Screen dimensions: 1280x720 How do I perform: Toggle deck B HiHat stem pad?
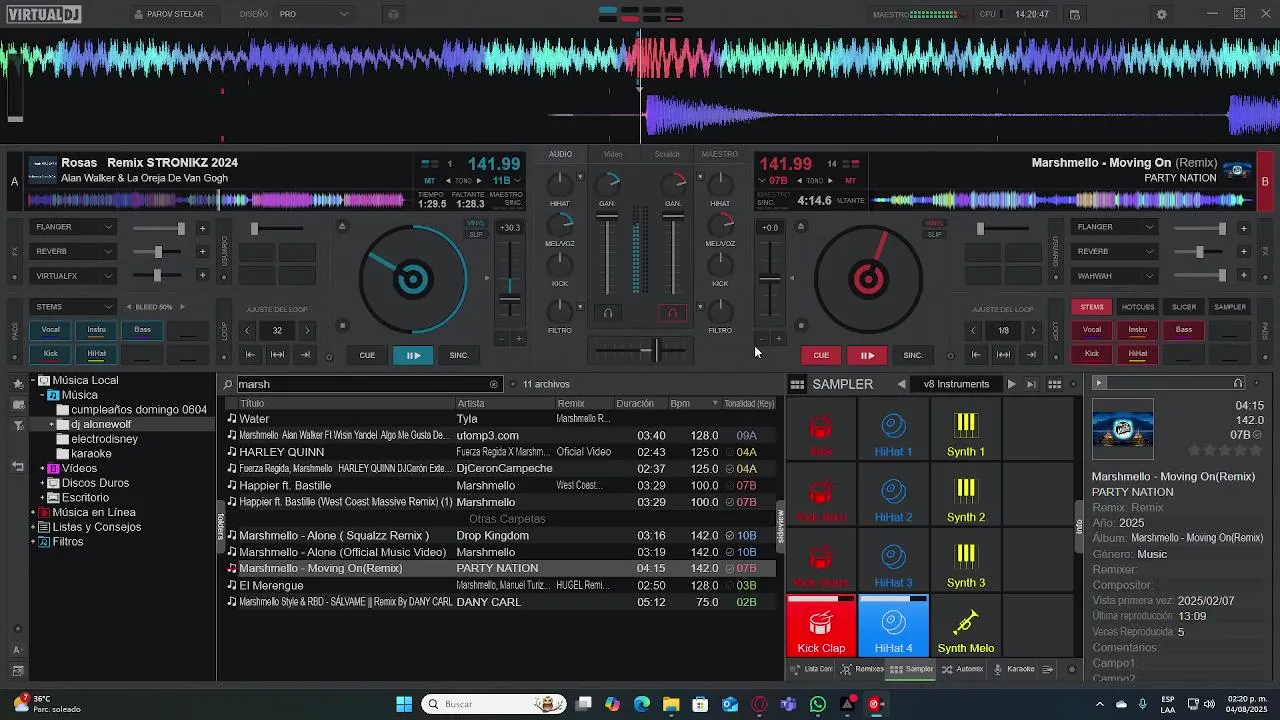[1138, 354]
